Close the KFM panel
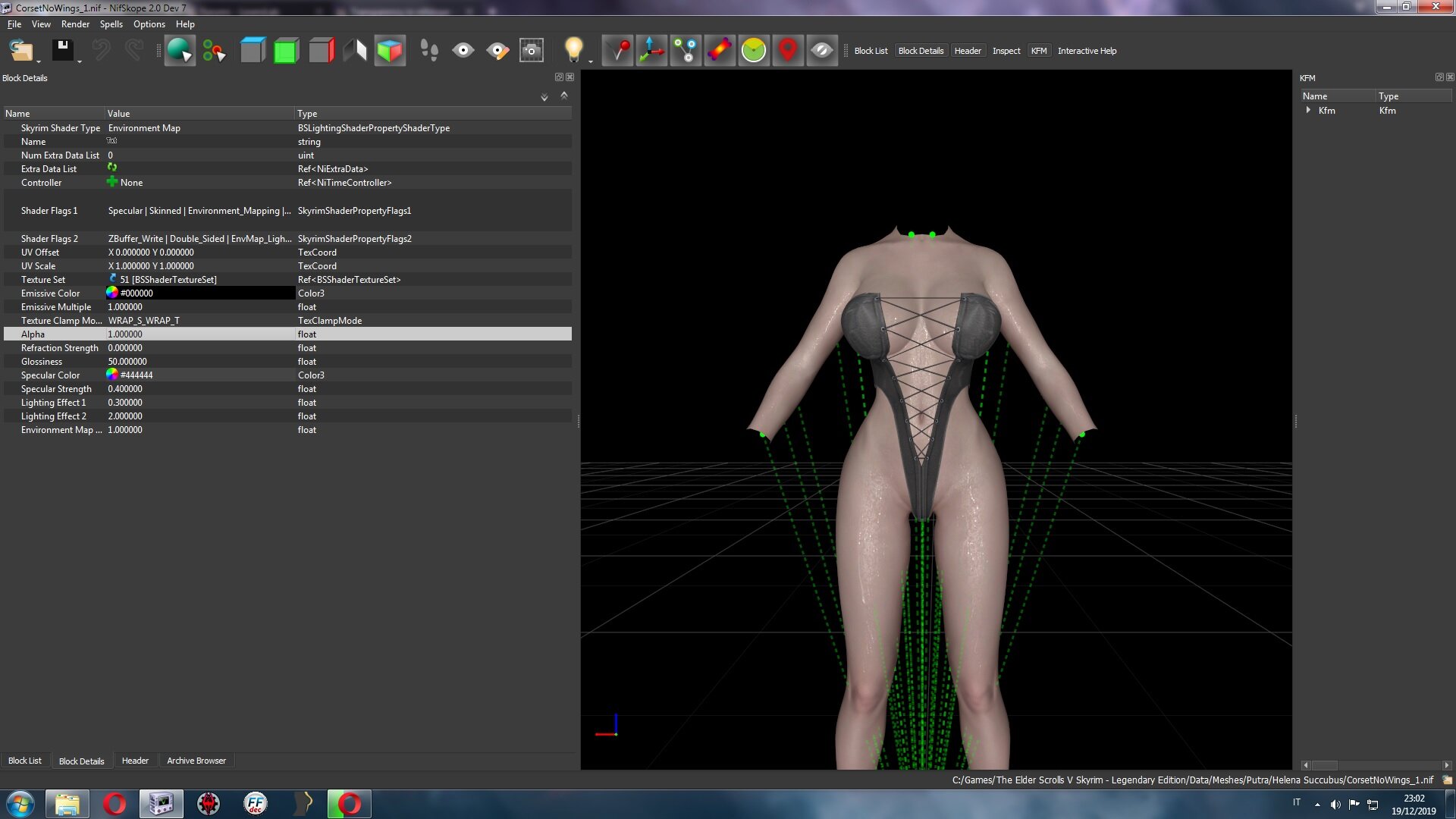The height and width of the screenshot is (819, 1456). pos(1450,77)
